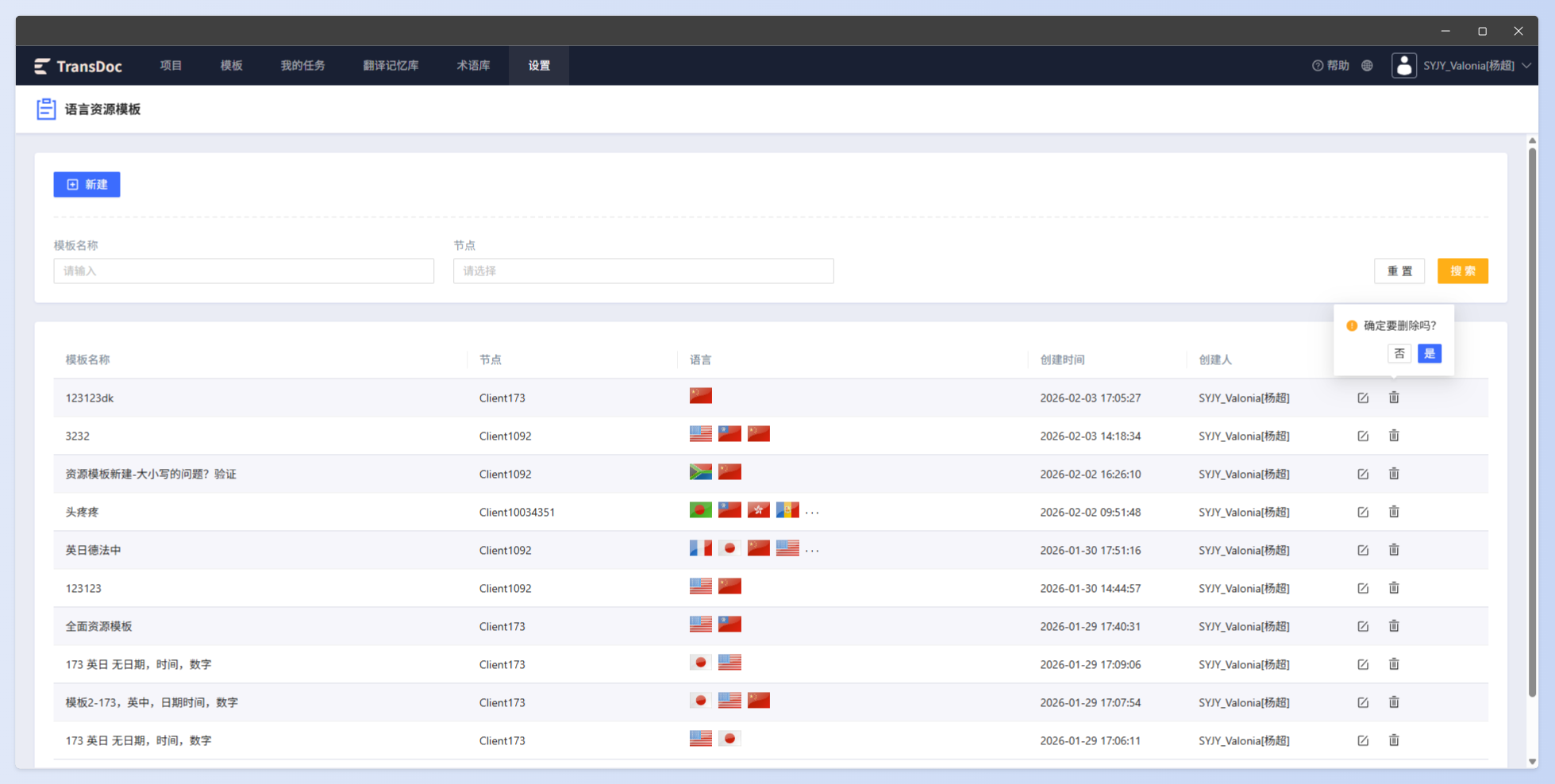Open the 翻译记忆库 tab
Screen dimensions: 1555x784
point(391,65)
